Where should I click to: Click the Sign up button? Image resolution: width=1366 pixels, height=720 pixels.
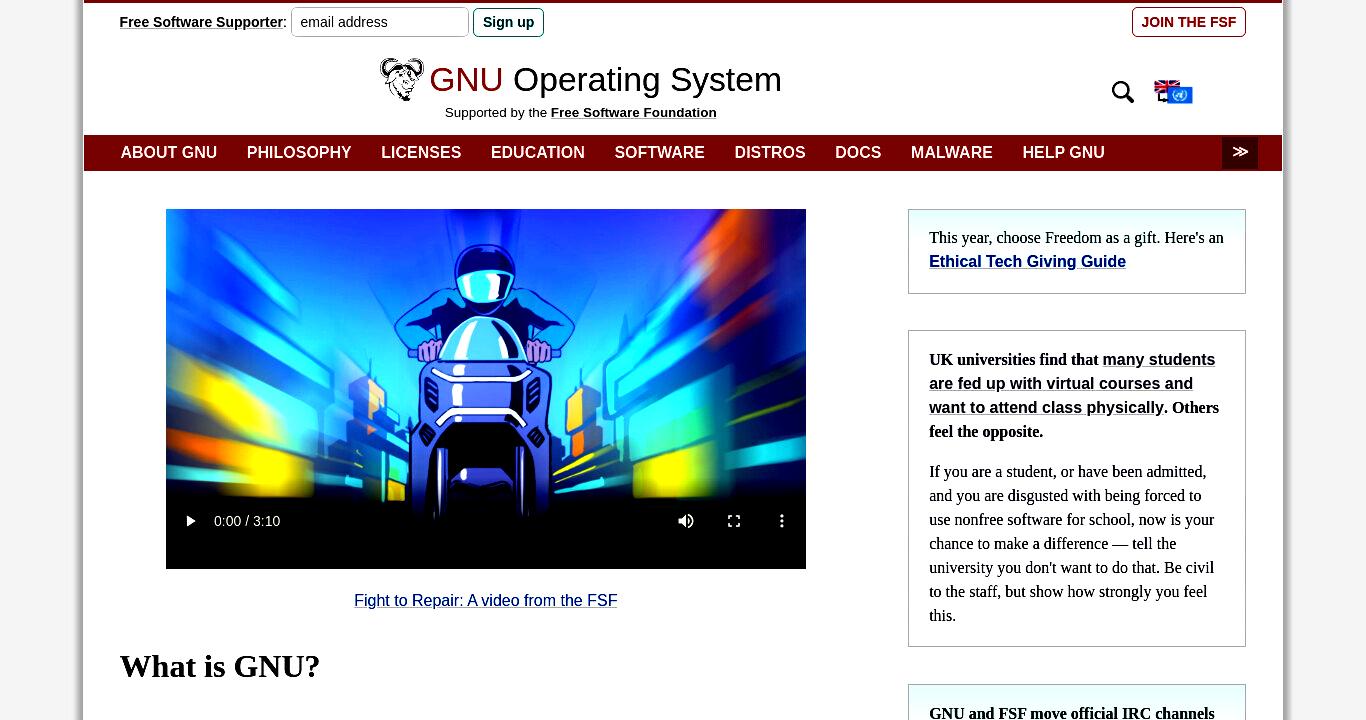click(x=508, y=22)
